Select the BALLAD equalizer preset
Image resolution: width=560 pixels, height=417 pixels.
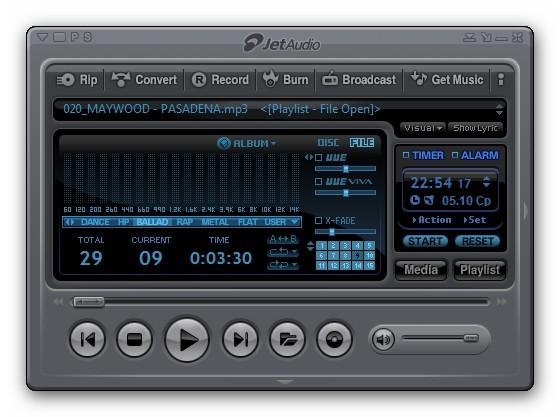(152, 222)
